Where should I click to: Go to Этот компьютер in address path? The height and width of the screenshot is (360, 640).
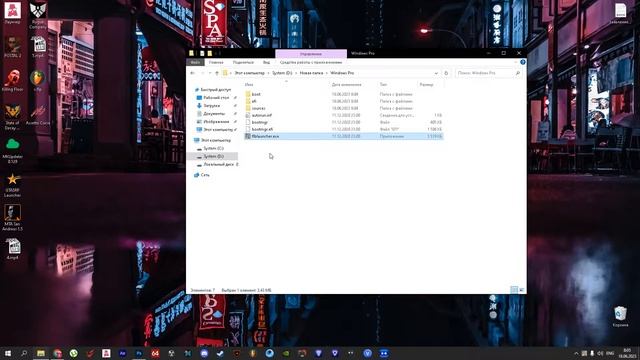[249, 73]
